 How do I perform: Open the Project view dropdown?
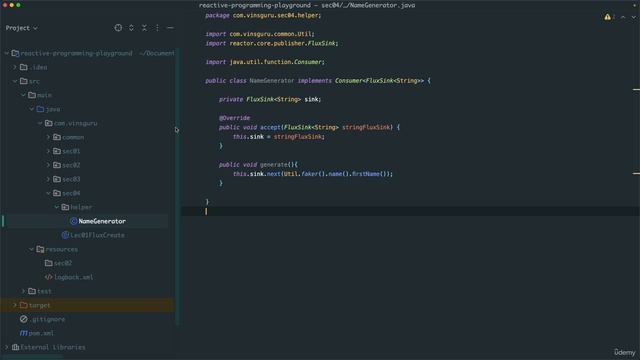tap(21, 28)
